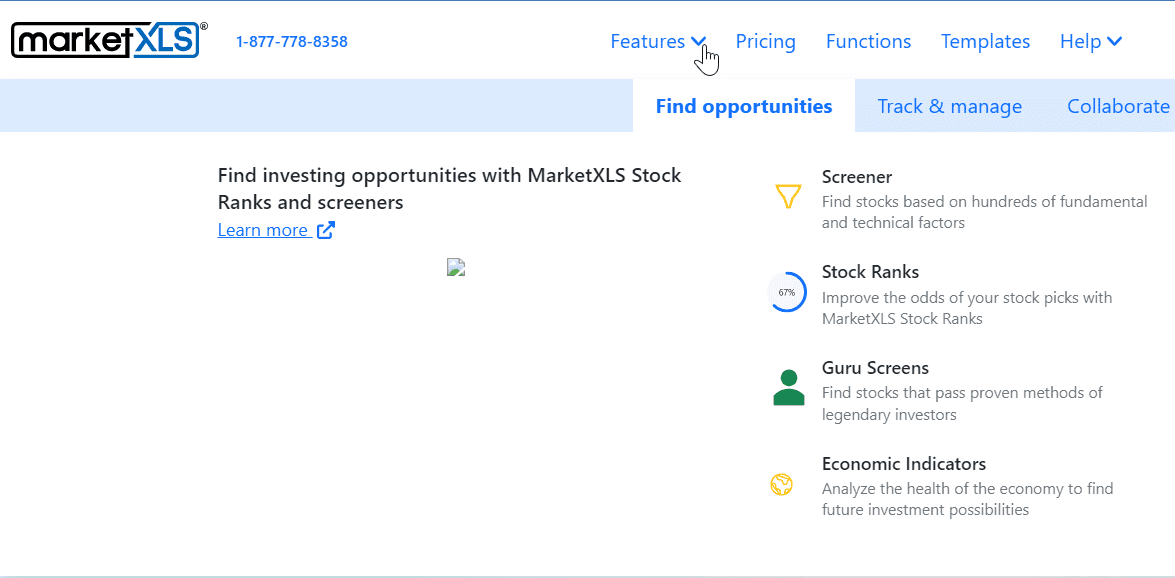The image size is (1175, 578).
Task: Click the MarketXLS logo
Action: pyautogui.click(x=109, y=41)
